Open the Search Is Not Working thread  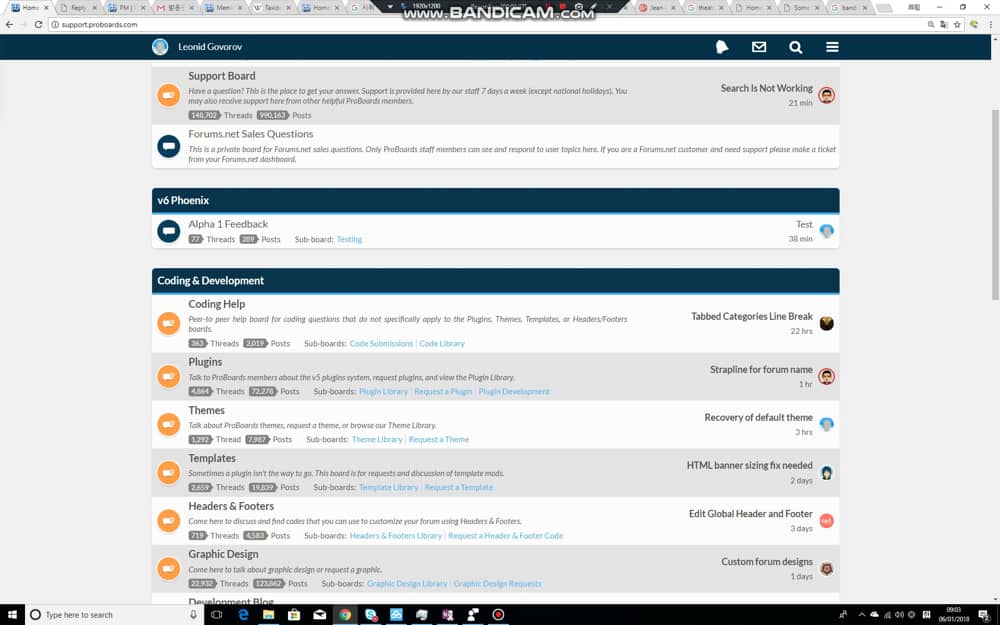tap(767, 88)
